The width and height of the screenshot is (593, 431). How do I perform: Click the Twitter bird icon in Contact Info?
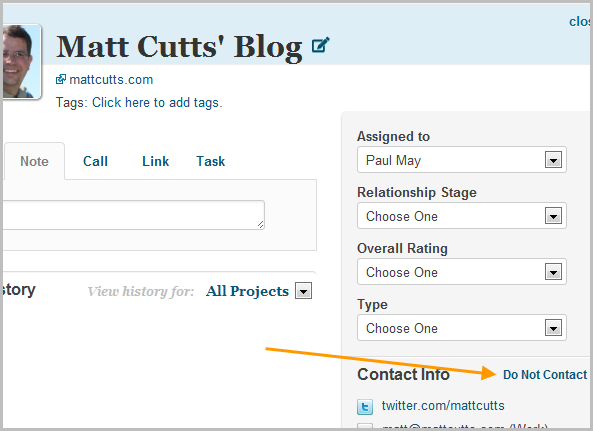coord(365,407)
